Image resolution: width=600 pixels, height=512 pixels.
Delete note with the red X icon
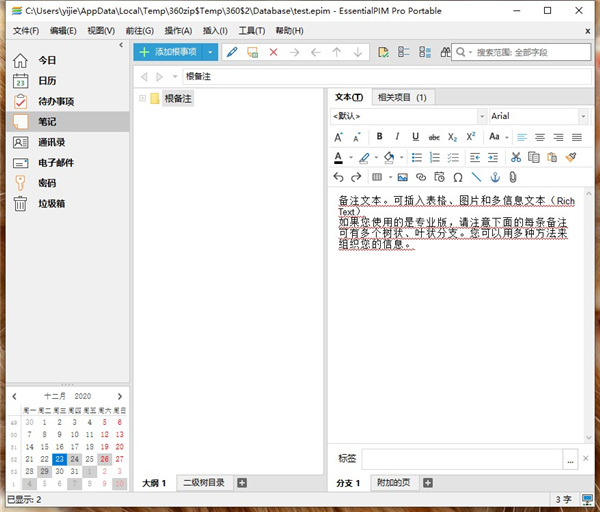(273, 52)
